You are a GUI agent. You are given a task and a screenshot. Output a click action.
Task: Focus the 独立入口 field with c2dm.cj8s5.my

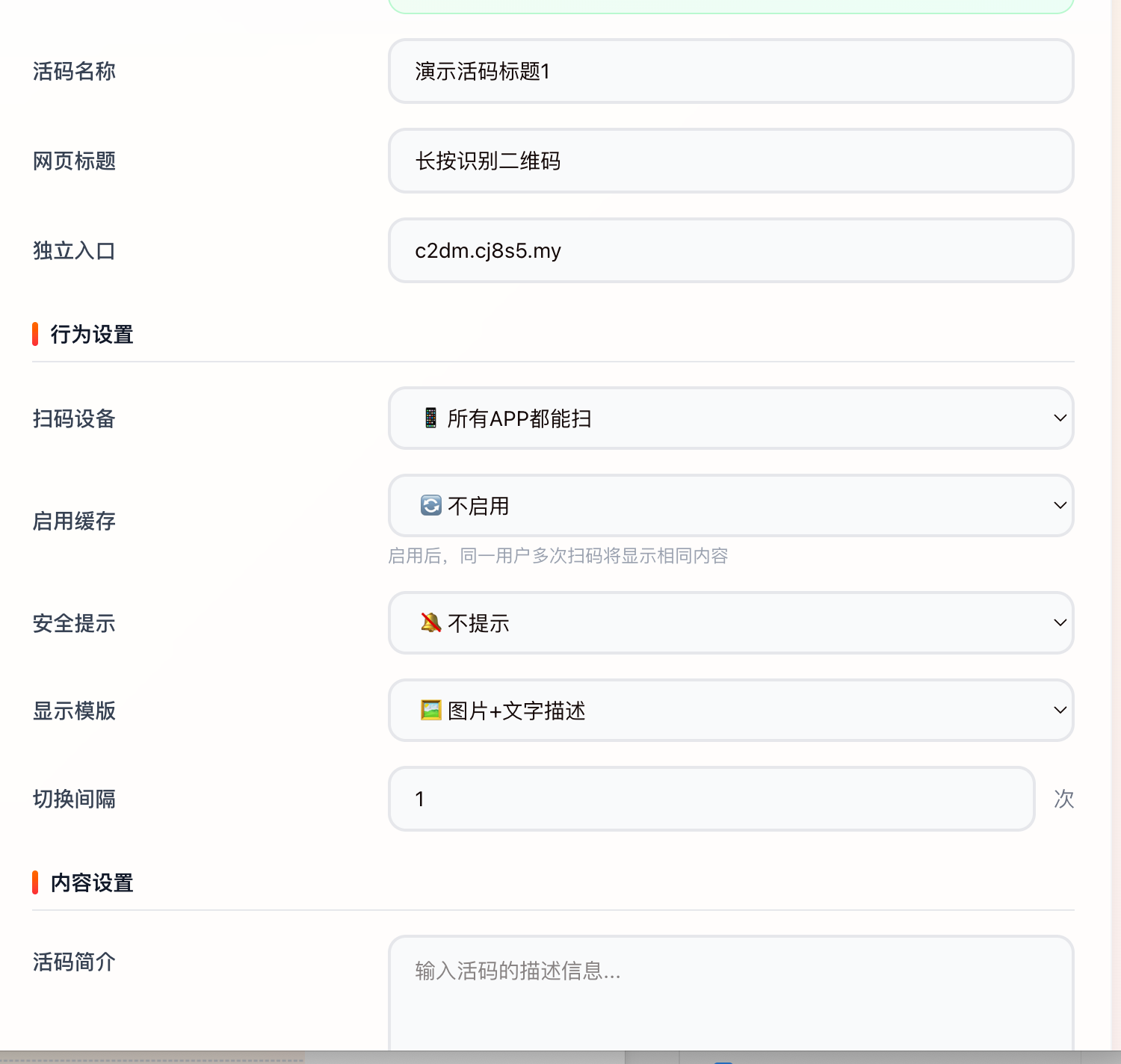point(731,250)
